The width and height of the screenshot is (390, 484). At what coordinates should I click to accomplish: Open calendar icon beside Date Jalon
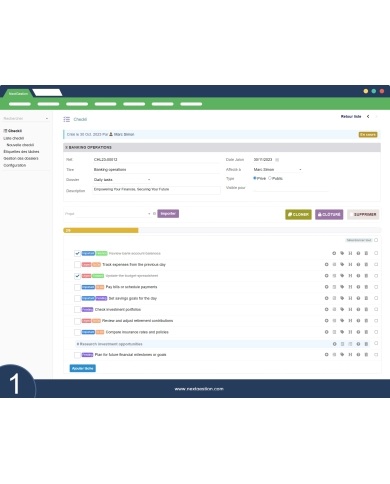pos(277,160)
